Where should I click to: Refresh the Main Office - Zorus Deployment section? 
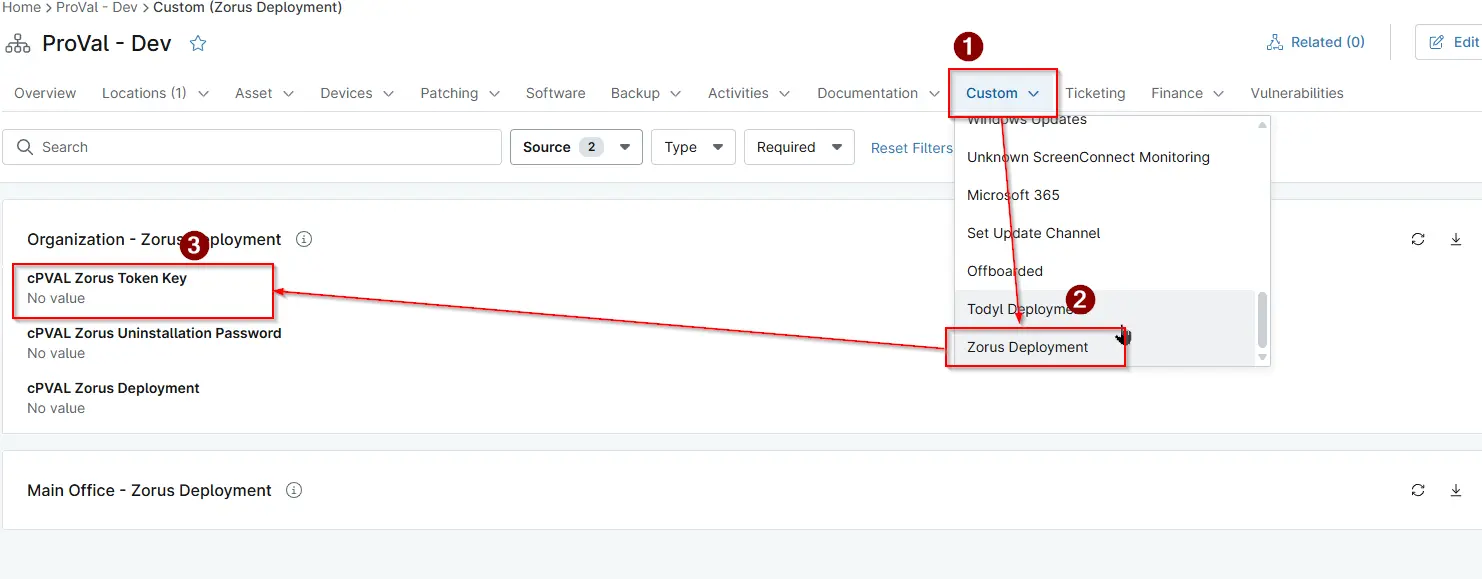click(1418, 490)
